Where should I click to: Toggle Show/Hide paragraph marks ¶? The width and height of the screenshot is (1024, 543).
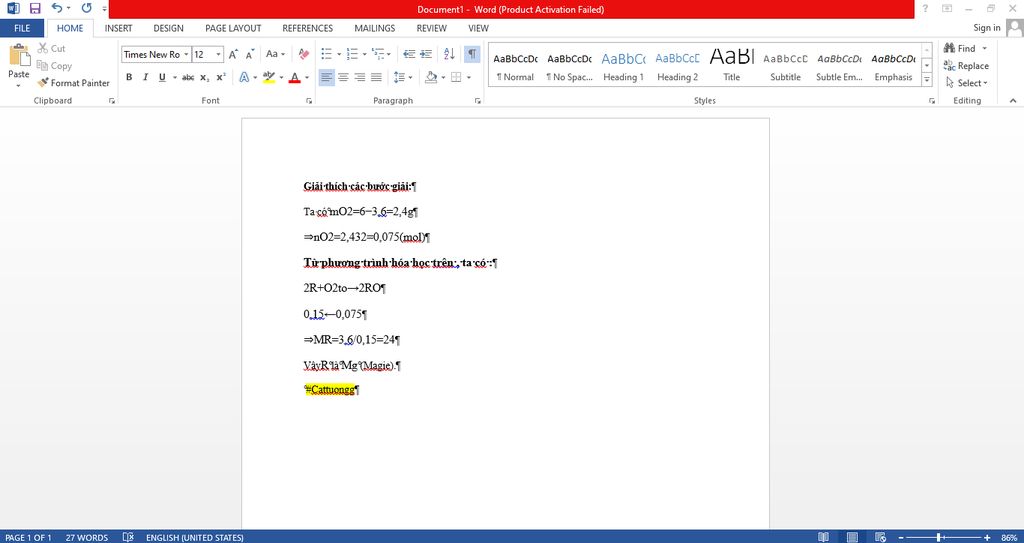coord(472,54)
